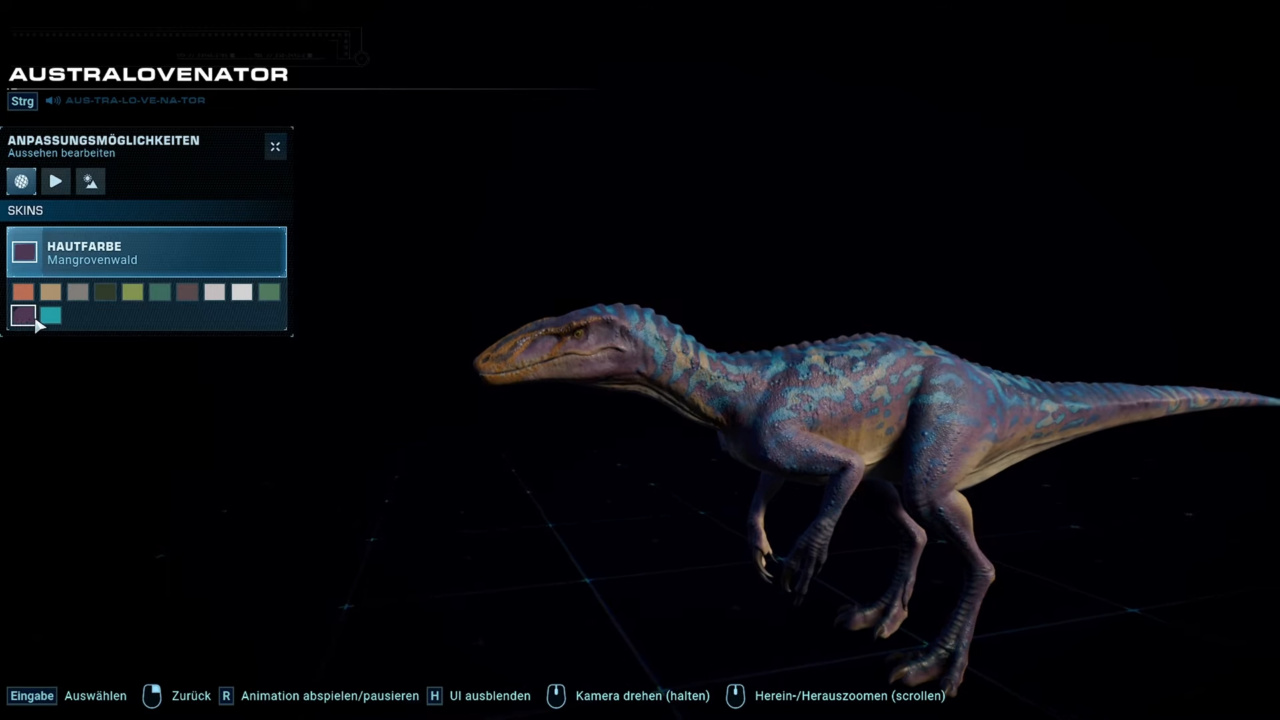
Task: Select the orange skin color swatch
Action: (x=23, y=292)
